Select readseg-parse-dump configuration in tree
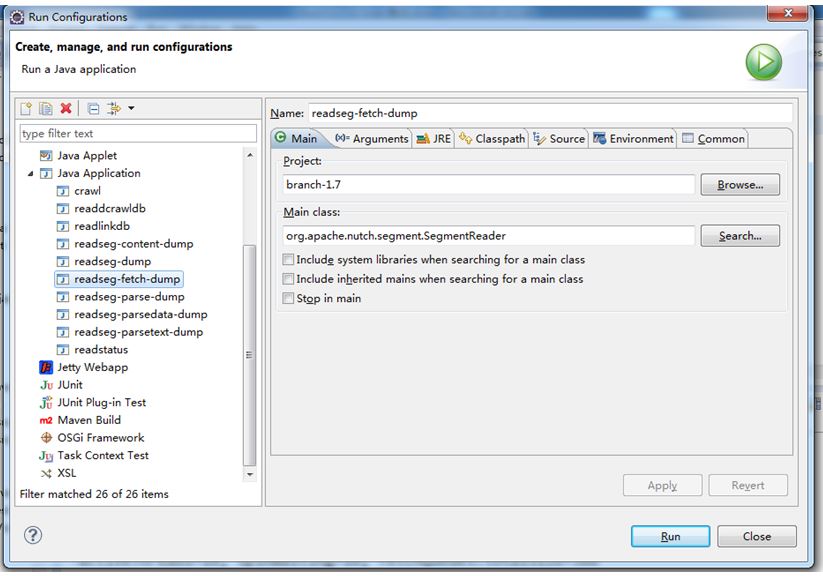This screenshot has height=576, width=823. (128, 297)
